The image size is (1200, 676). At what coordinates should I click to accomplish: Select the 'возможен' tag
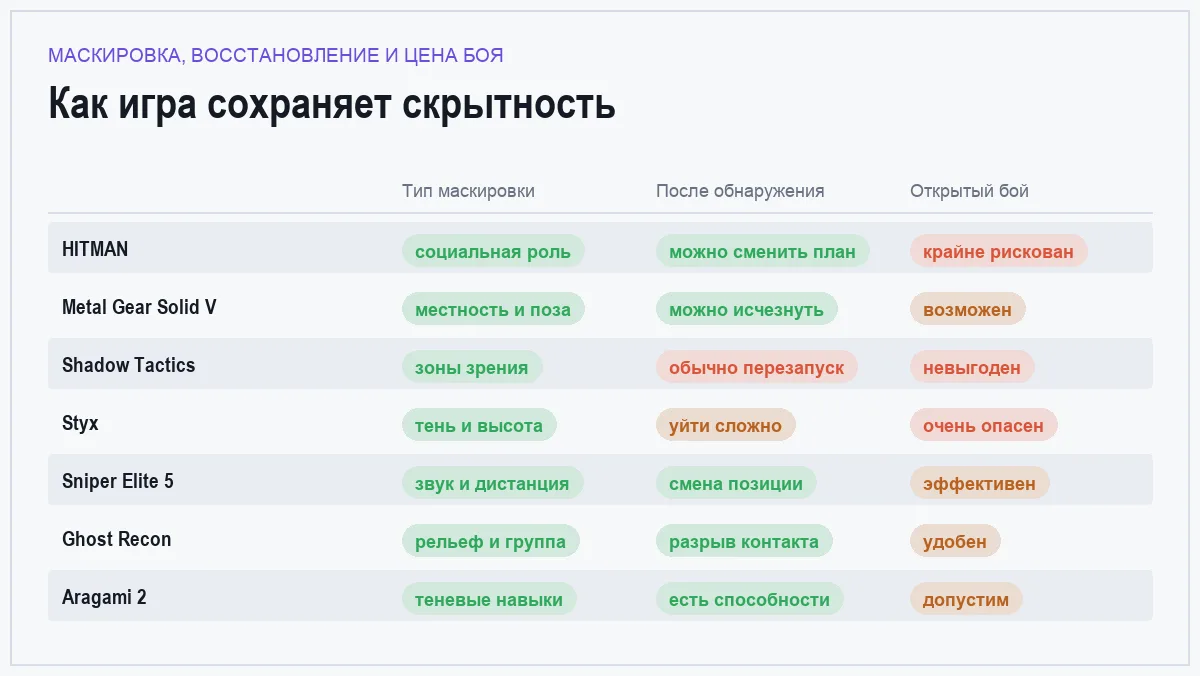pyautogui.click(x=968, y=309)
